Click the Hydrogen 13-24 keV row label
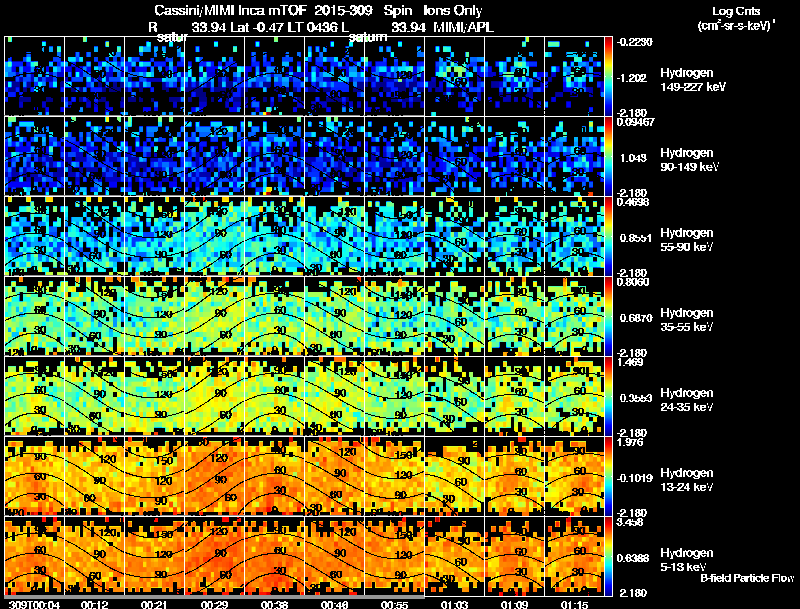The image size is (800, 609). click(686, 479)
